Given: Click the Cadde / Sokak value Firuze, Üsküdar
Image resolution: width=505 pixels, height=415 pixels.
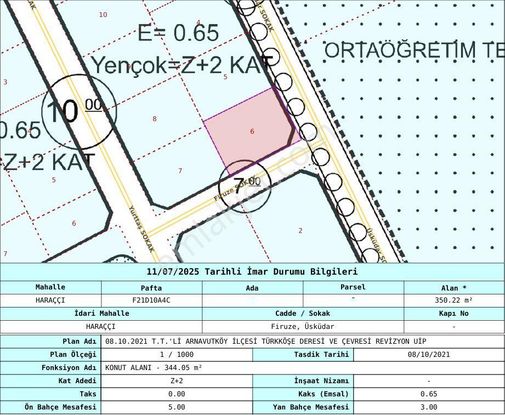Looking at the screenshot, I should 303,327.
